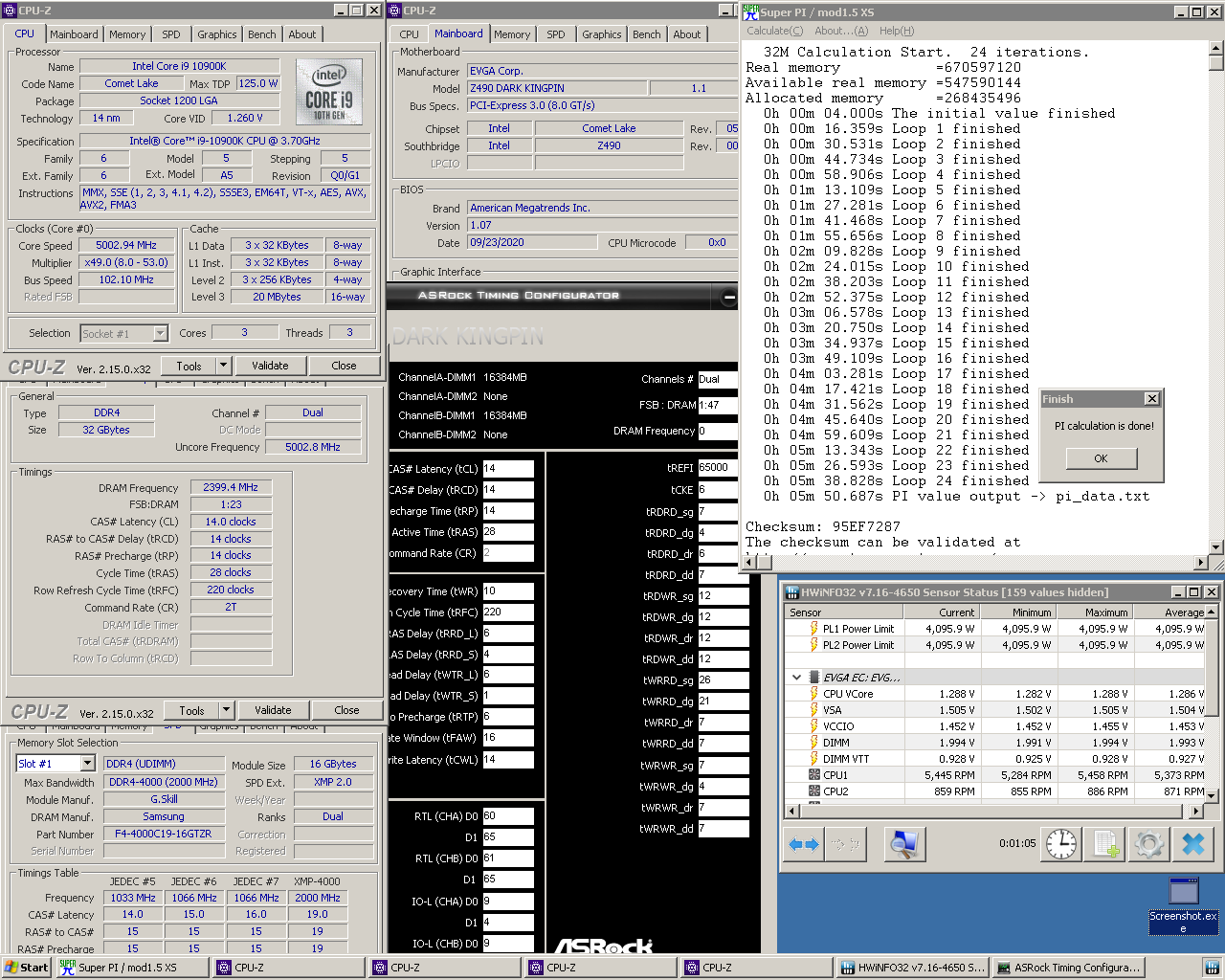Click lightning icon beside VCCIO row
This screenshot has height=980, width=1225.
814,726
